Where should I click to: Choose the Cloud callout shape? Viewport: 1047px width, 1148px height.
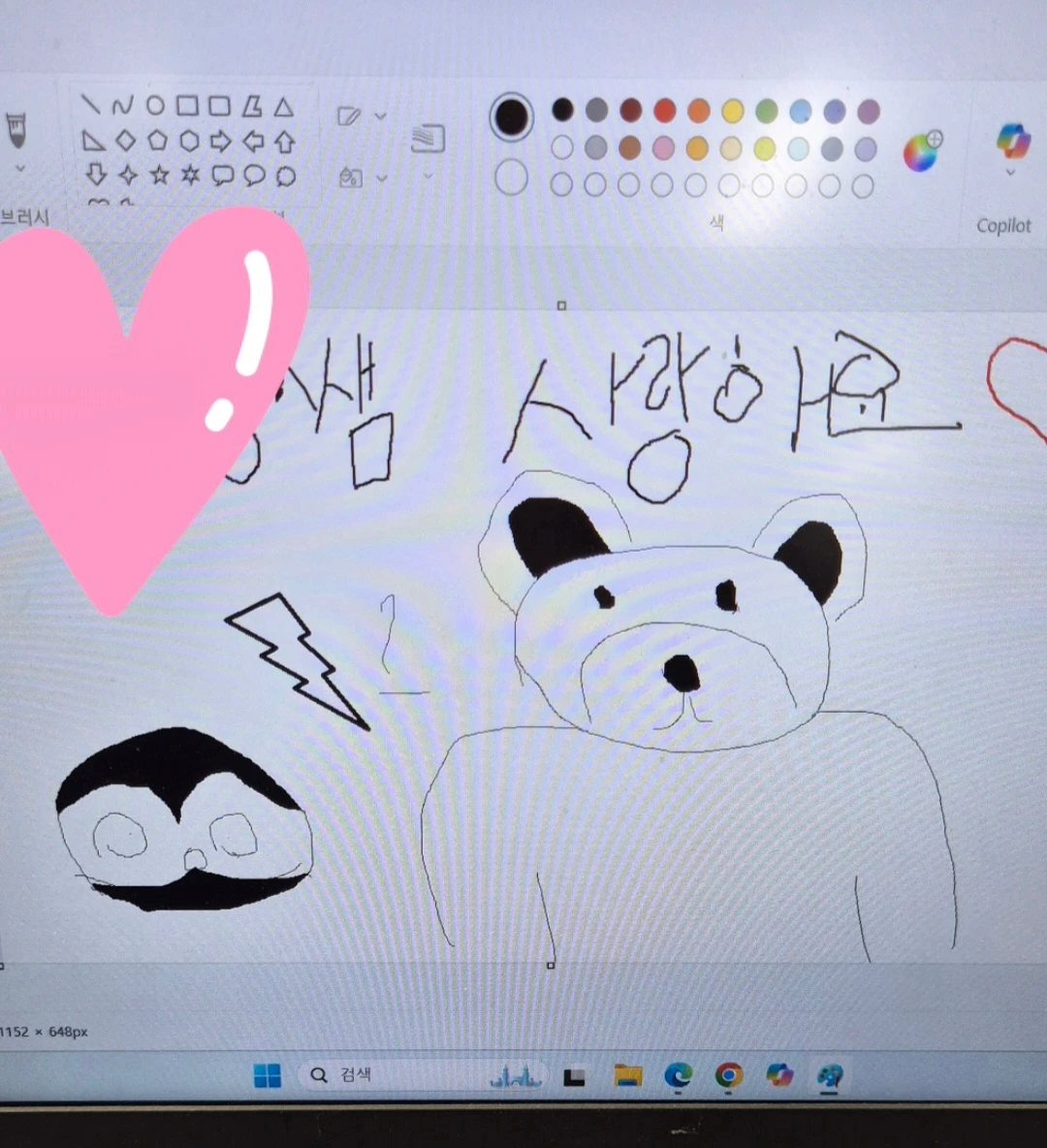click(x=286, y=176)
